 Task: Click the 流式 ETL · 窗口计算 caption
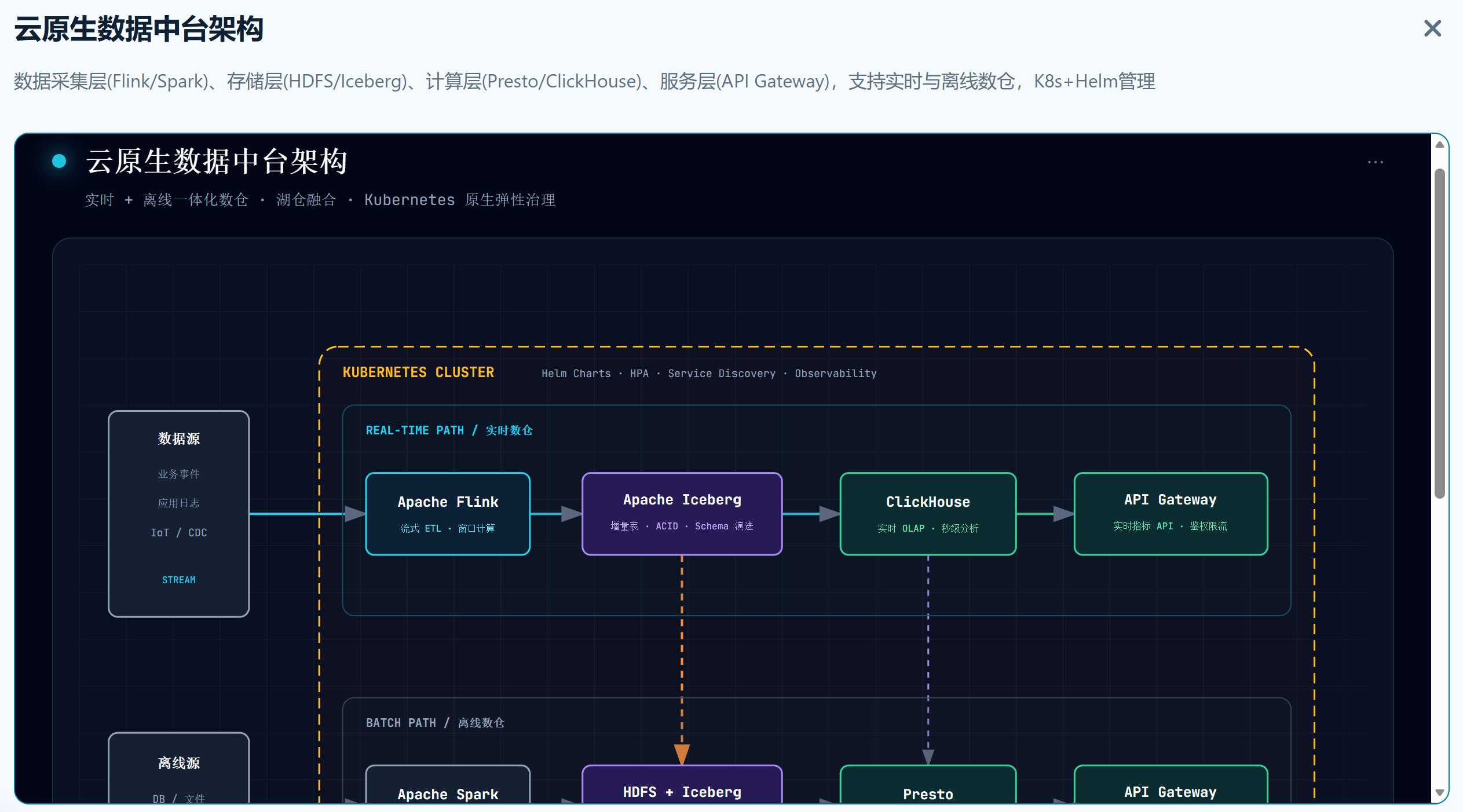[x=448, y=528]
